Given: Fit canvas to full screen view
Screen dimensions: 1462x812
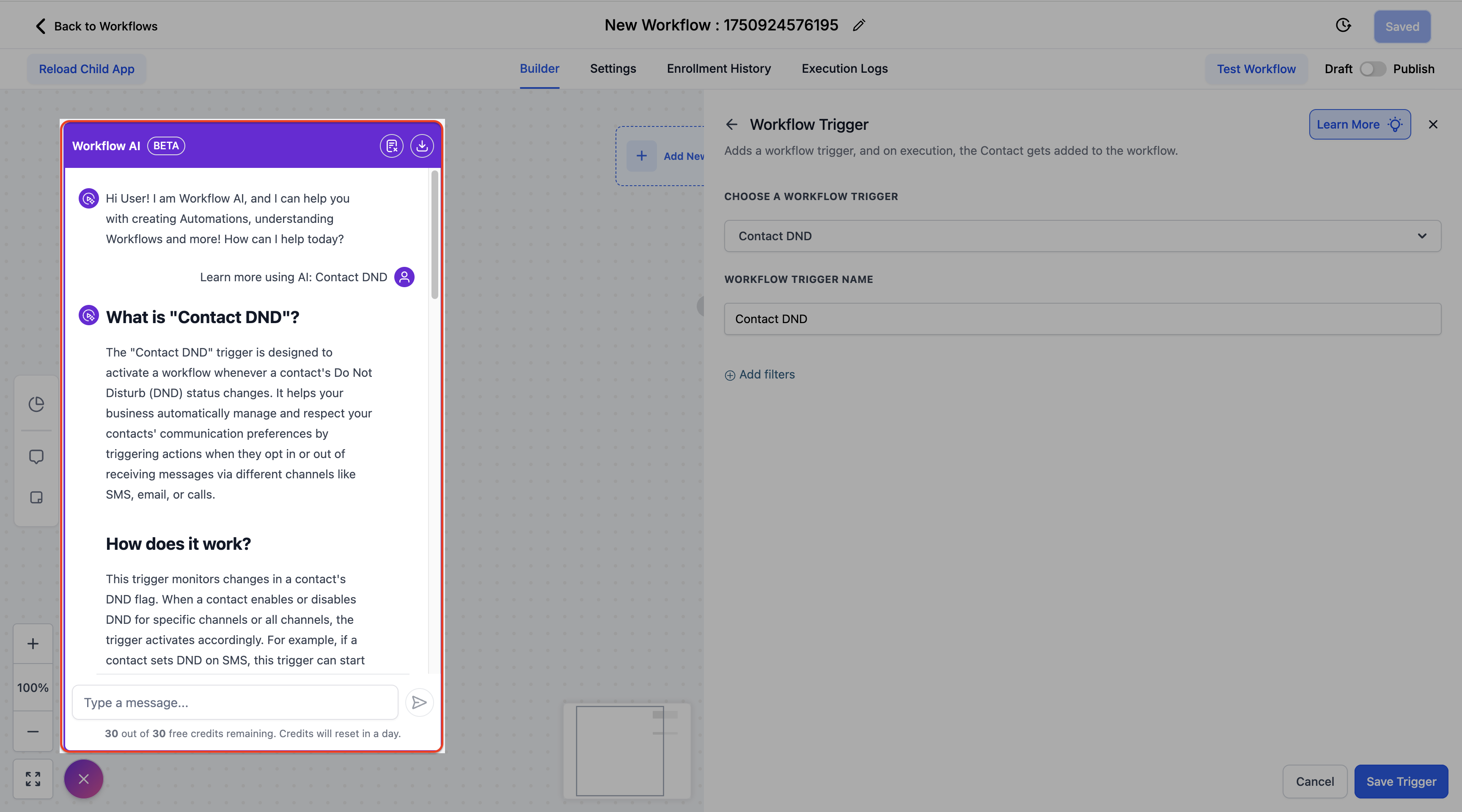Looking at the screenshot, I should (x=33, y=779).
